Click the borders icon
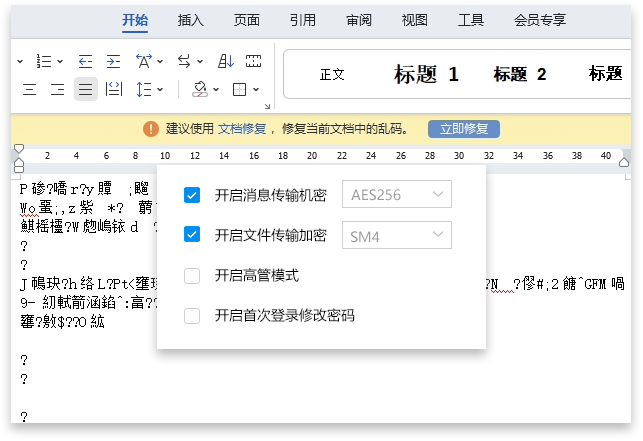The width and height of the screenshot is (643, 441). coord(239,89)
